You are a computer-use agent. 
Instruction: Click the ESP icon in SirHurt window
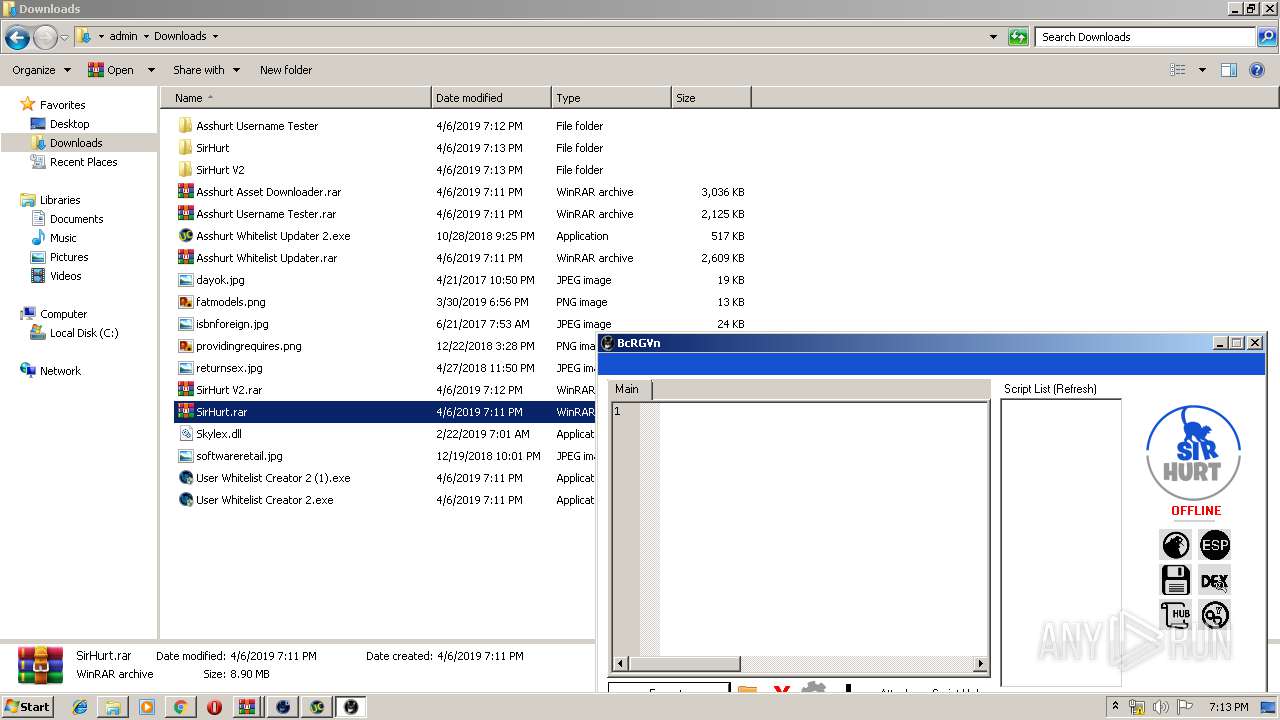click(1215, 545)
